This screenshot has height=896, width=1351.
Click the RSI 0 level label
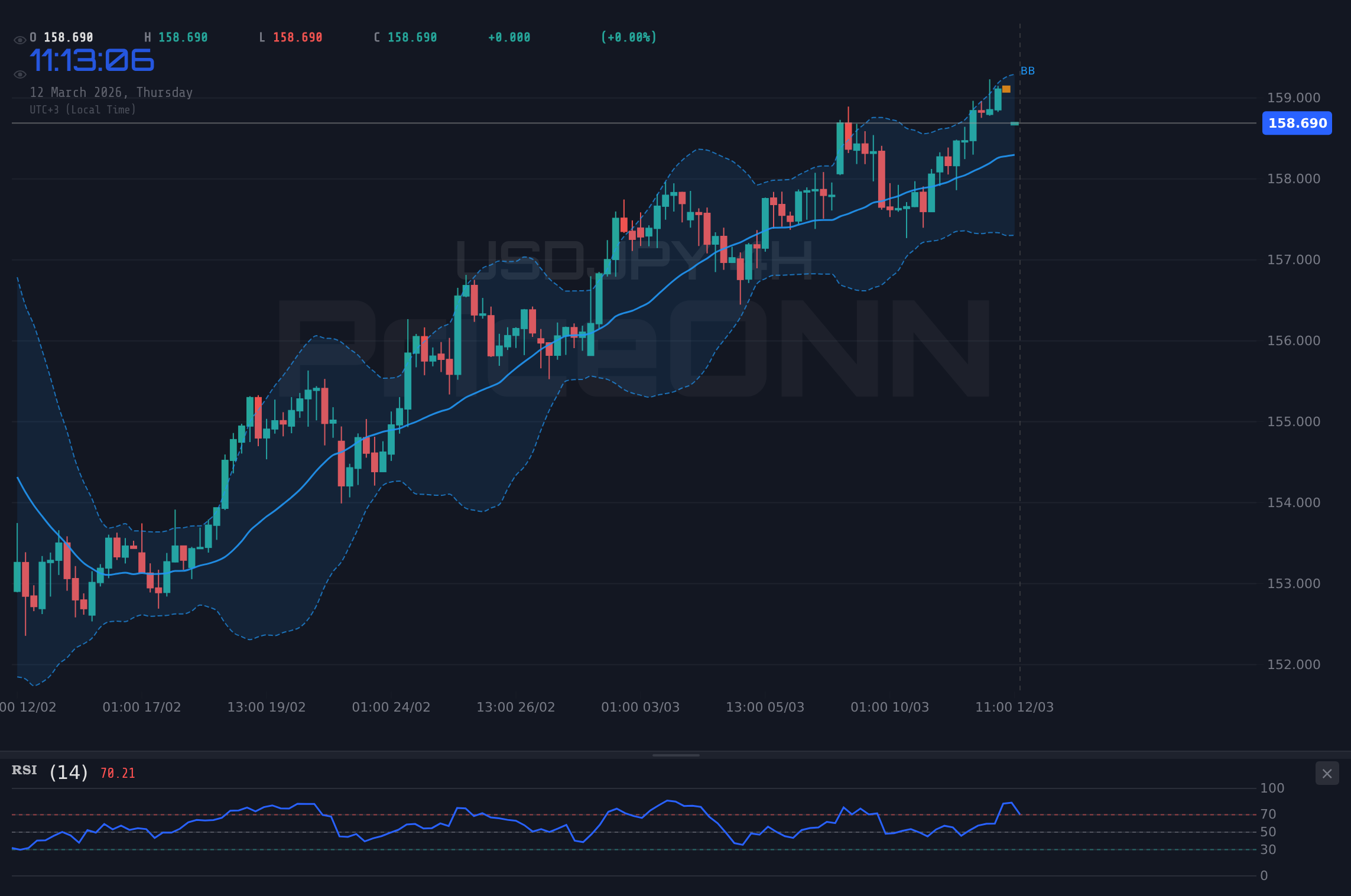click(1264, 875)
